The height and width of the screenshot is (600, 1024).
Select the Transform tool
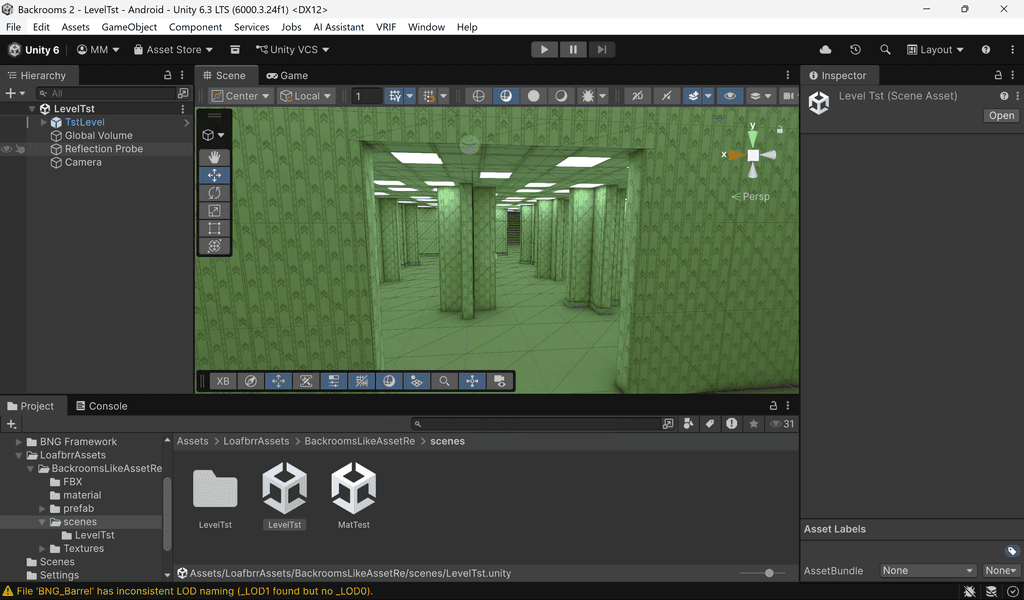click(x=214, y=246)
